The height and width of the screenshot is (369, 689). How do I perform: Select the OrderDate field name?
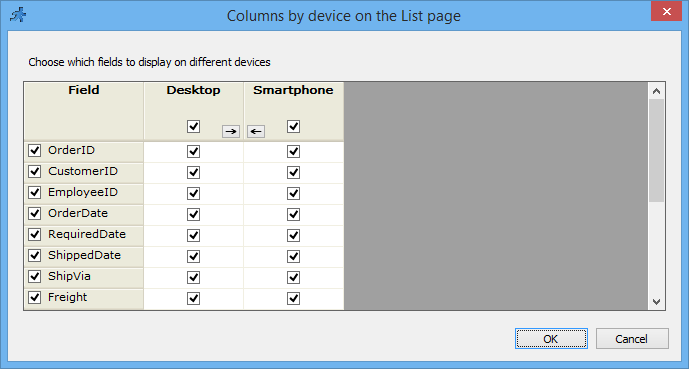coord(78,213)
